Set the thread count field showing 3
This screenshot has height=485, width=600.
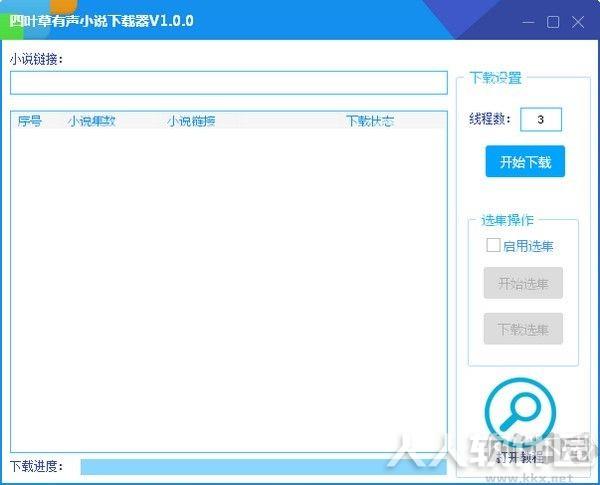(x=541, y=119)
